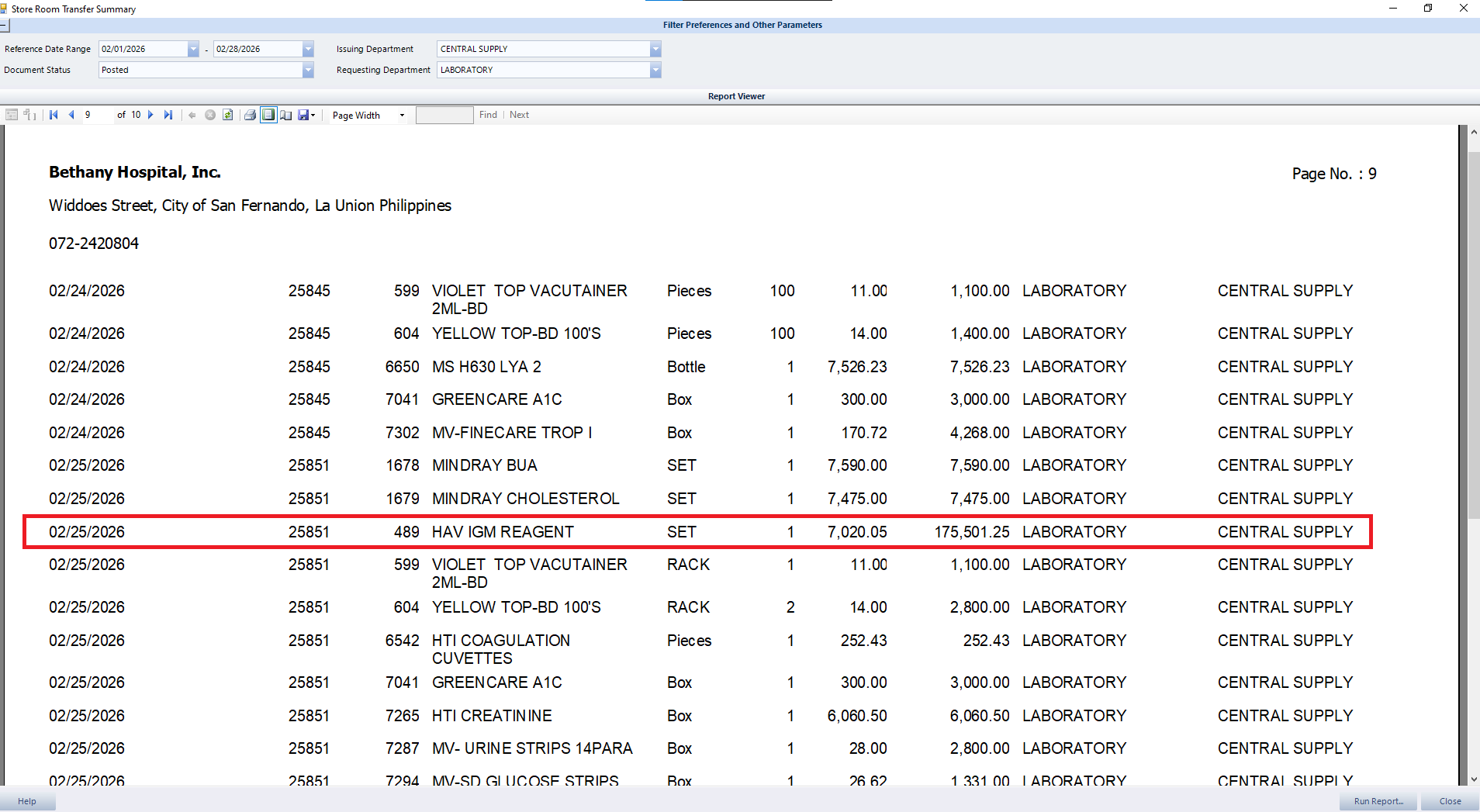Open the Document Status dropdown
Viewport: 1480px width, 812px height.
pos(308,70)
